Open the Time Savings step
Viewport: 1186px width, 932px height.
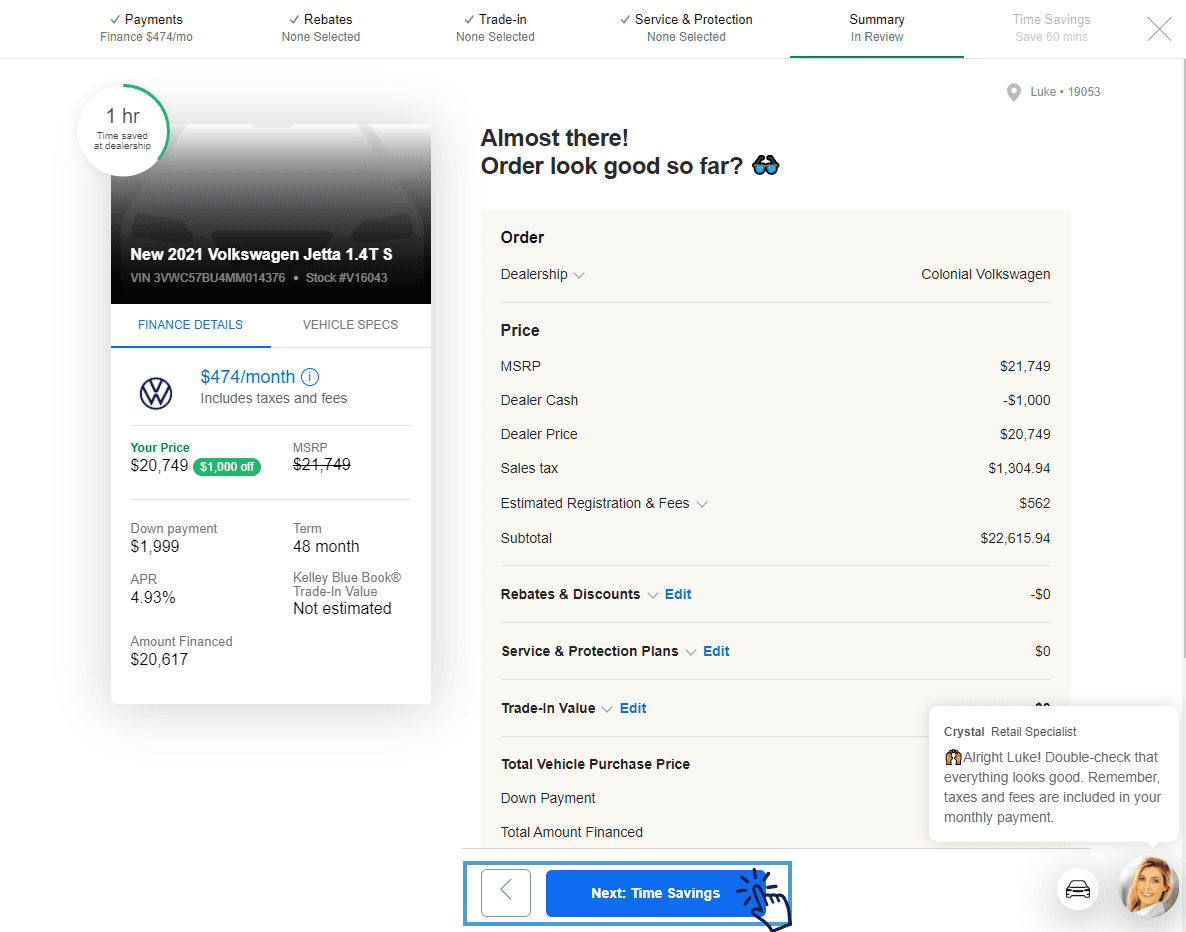pyautogui.click(x=1051, y=28)
